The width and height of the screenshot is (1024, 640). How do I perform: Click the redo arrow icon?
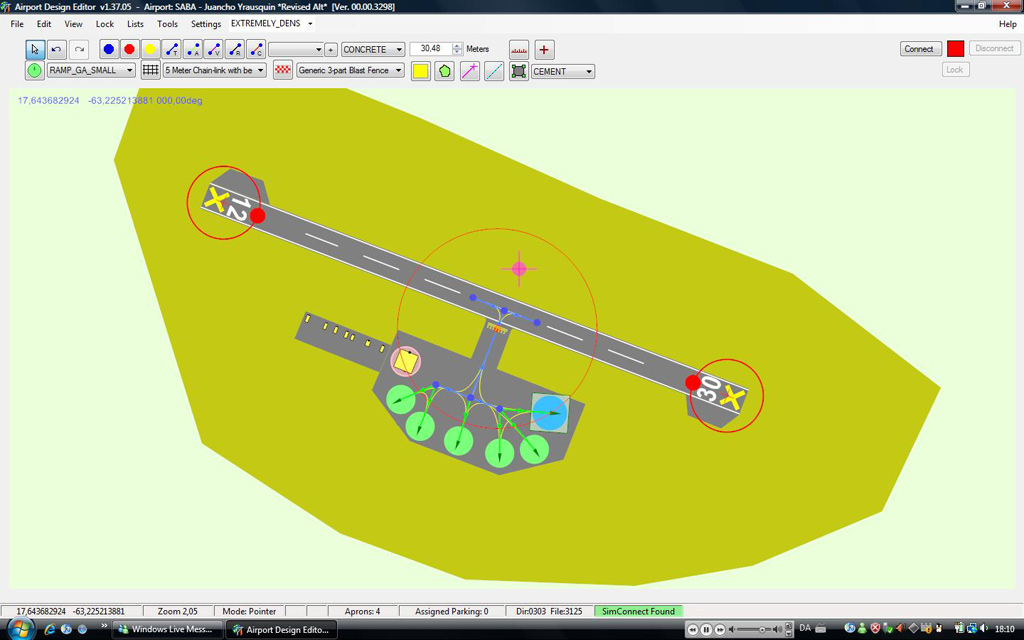tap(79, 49)
